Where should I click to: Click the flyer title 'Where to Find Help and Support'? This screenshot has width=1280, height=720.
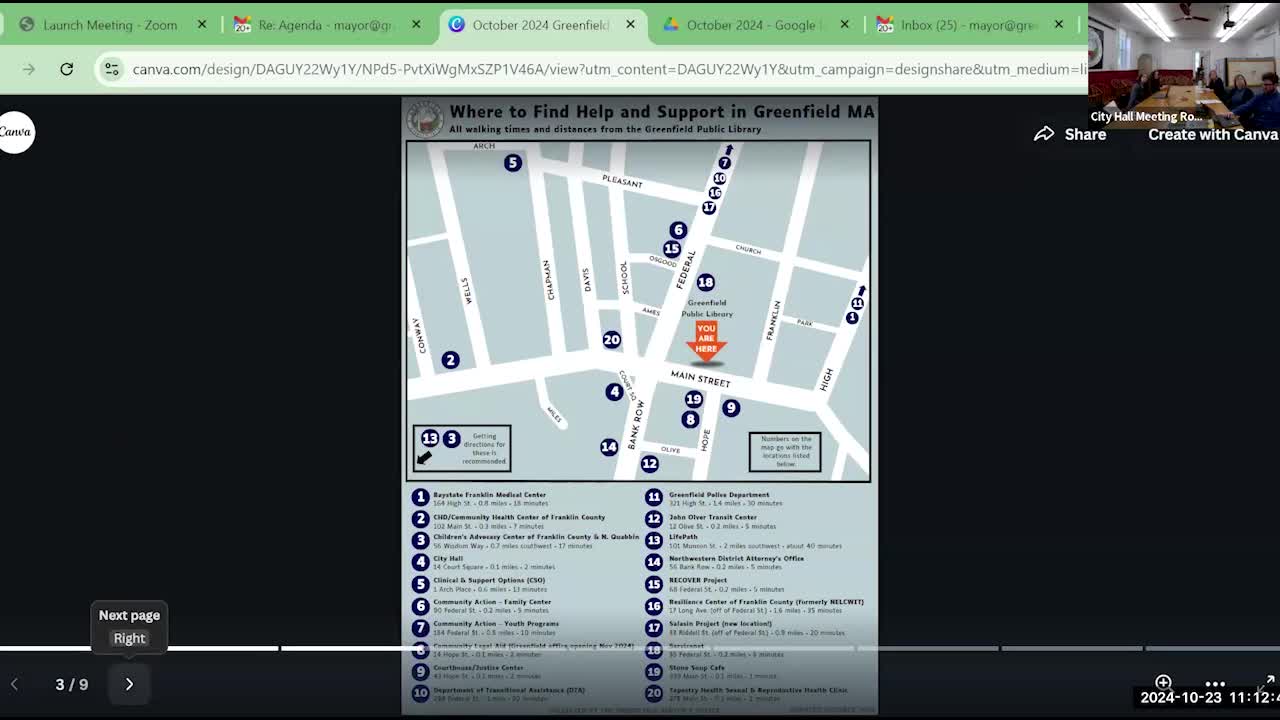[663, 112]
